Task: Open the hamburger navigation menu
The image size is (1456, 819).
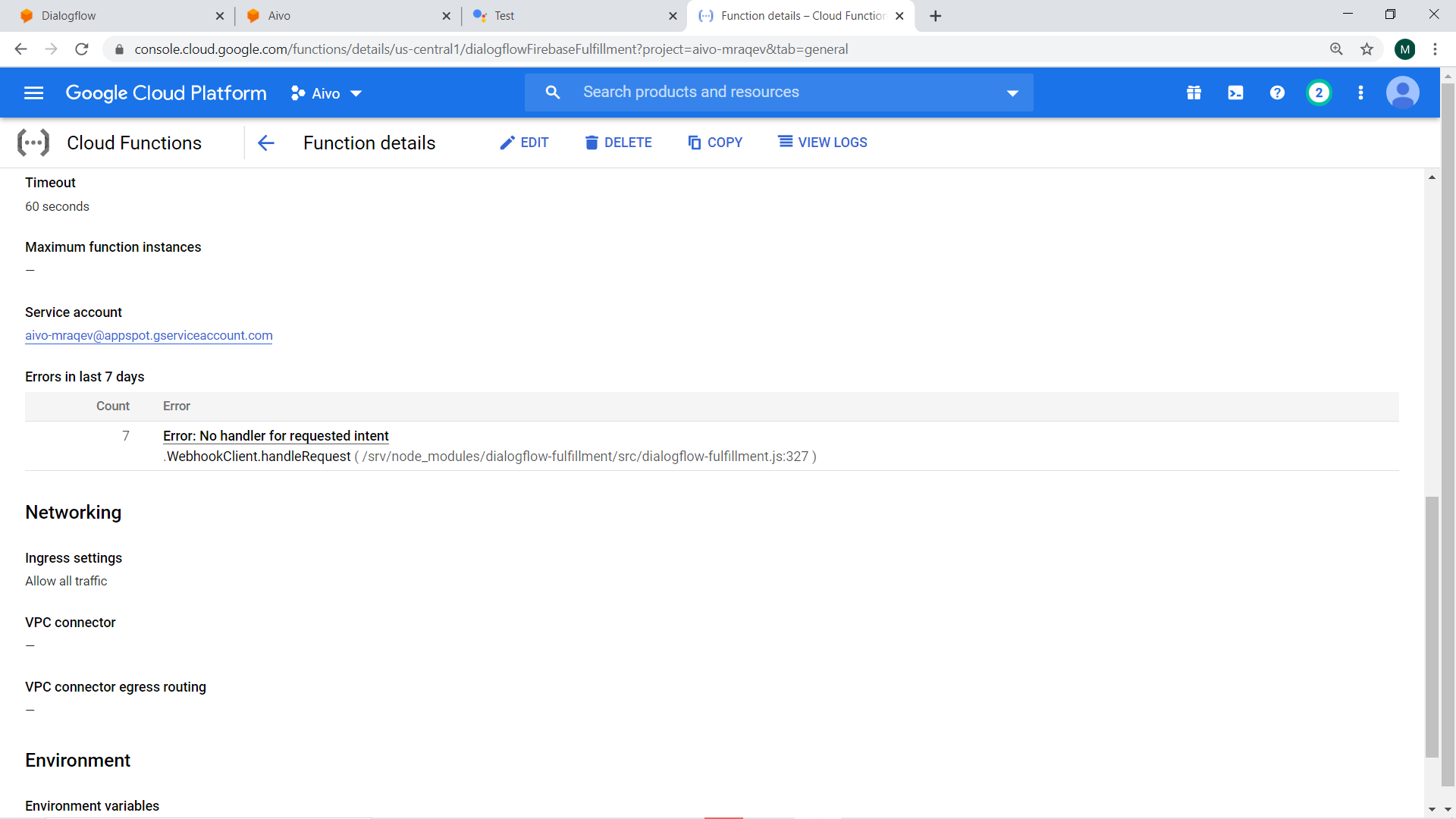Action: tap(33, 93)
